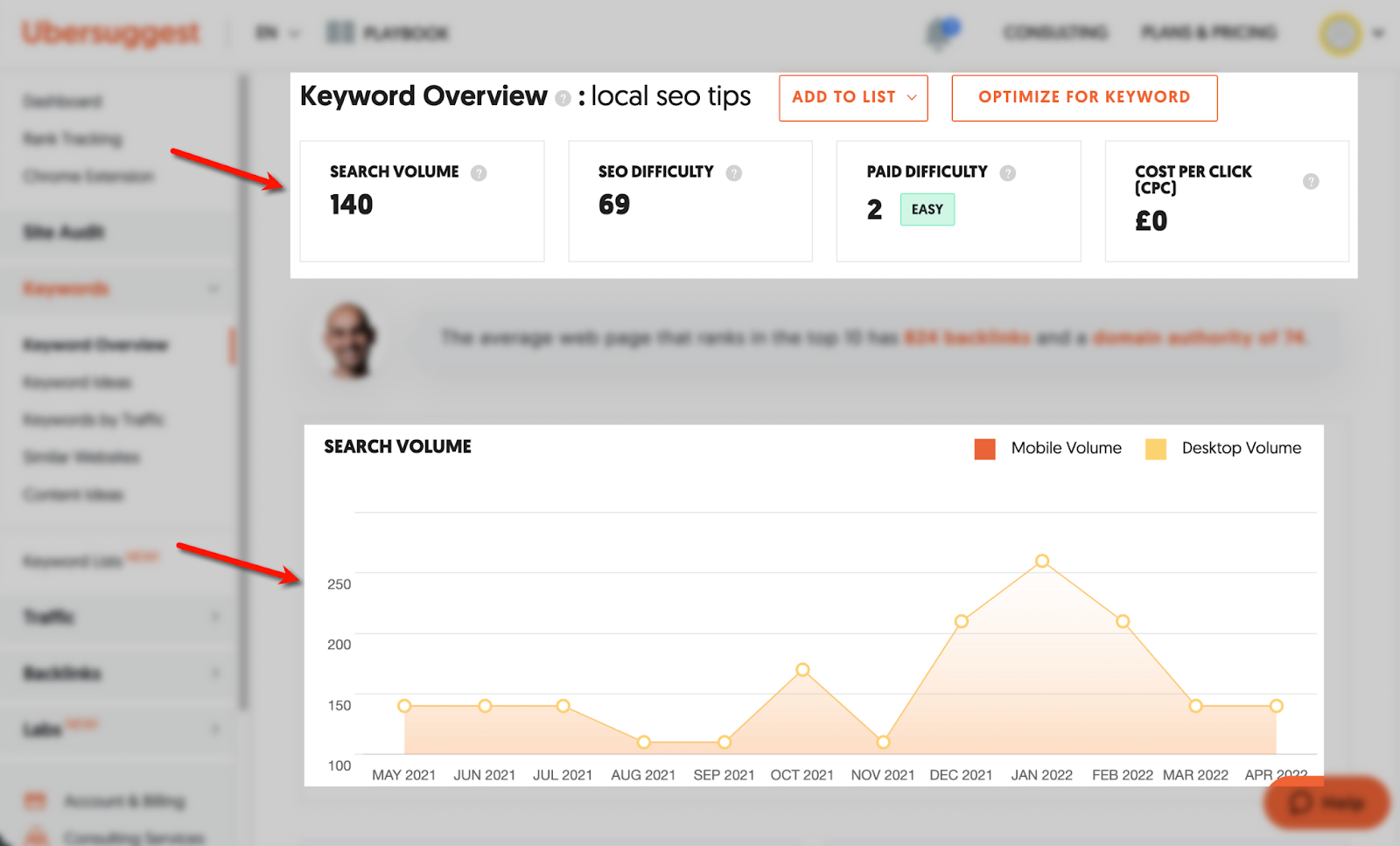The height and width of the screenshot is (846, 1400).
Task: Select Keyword Overview in the sidebar
Action: pos(95,345)
